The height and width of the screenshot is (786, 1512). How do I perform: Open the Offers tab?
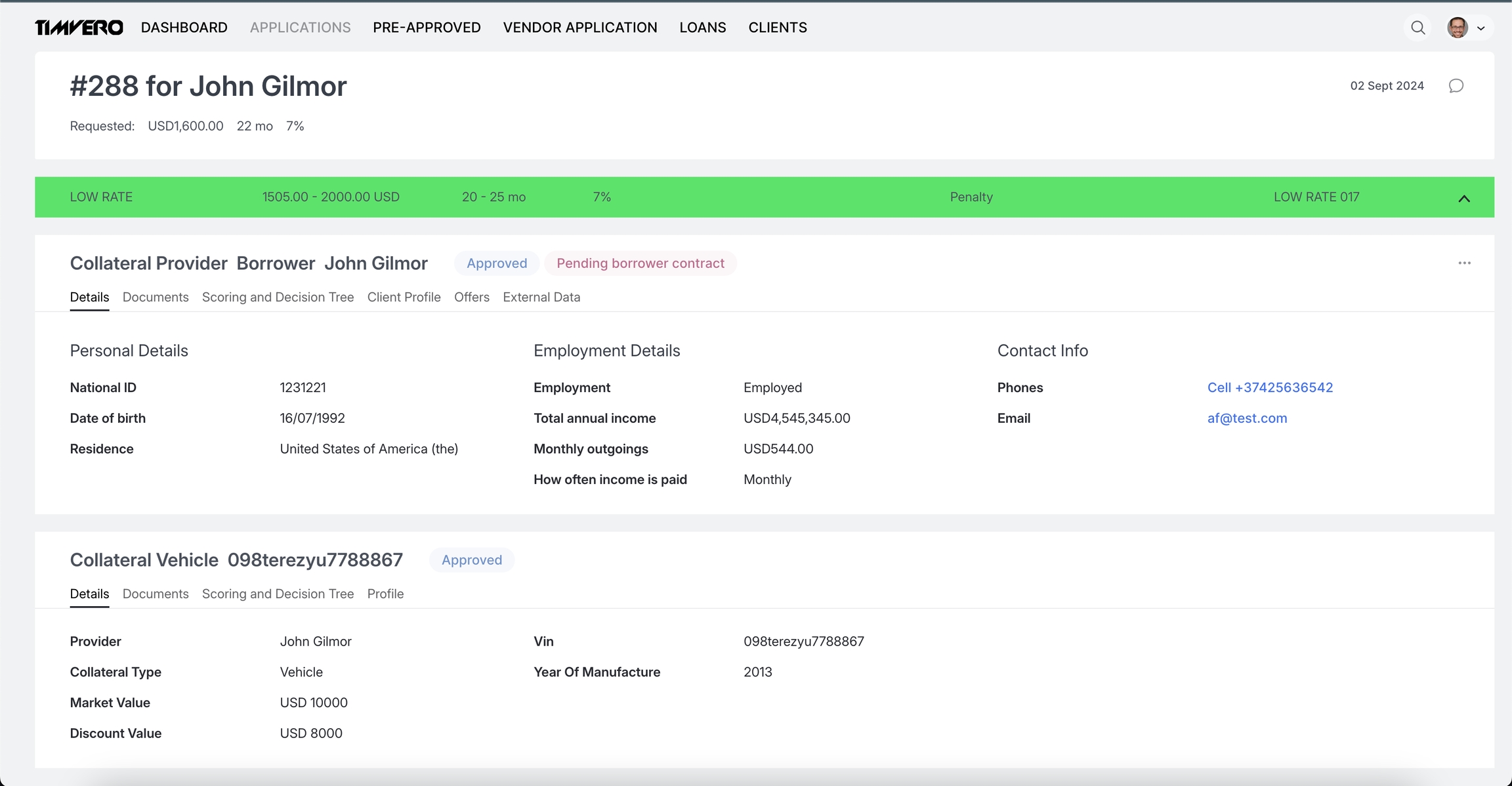[x=471, y=297]
